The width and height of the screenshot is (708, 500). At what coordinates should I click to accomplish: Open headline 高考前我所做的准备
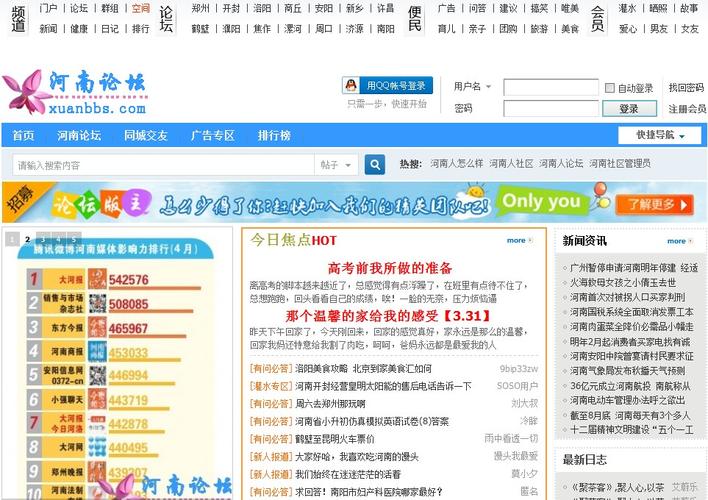pos(390,268)
